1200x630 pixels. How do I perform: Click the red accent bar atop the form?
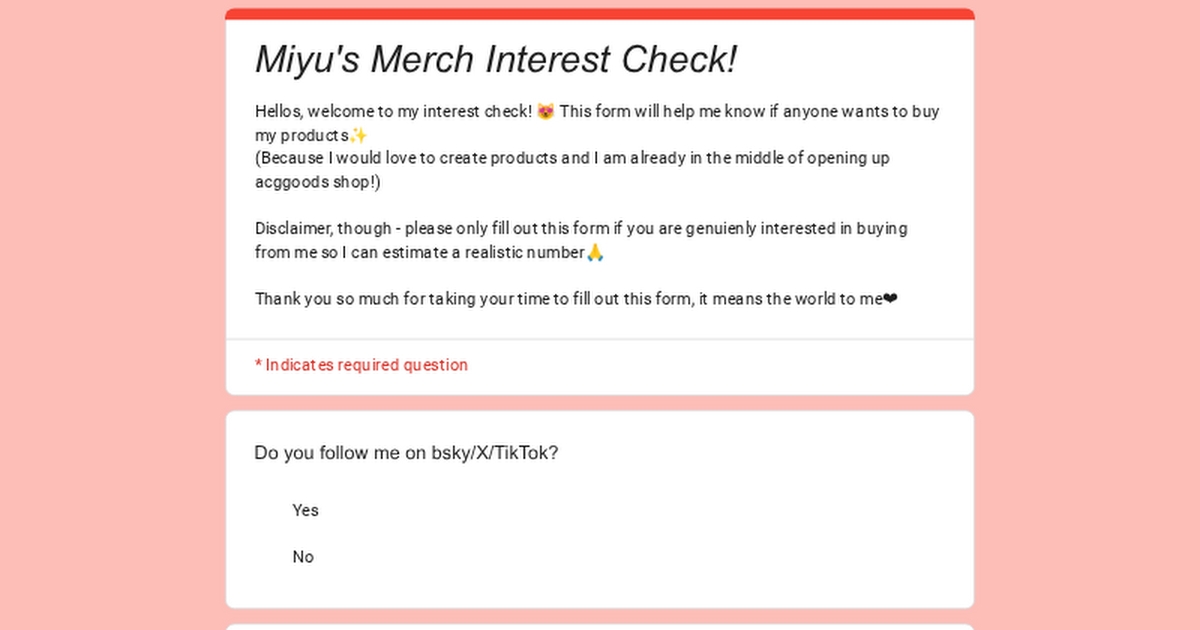[x=600, y=14]
